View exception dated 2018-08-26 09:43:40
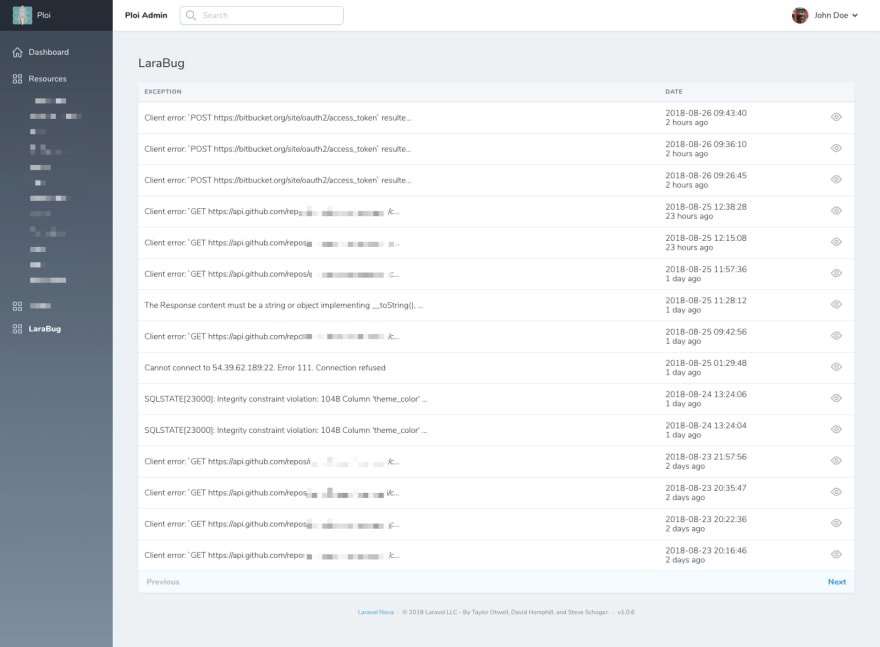This screenshot has width=880, height=647. coord(836,117)
